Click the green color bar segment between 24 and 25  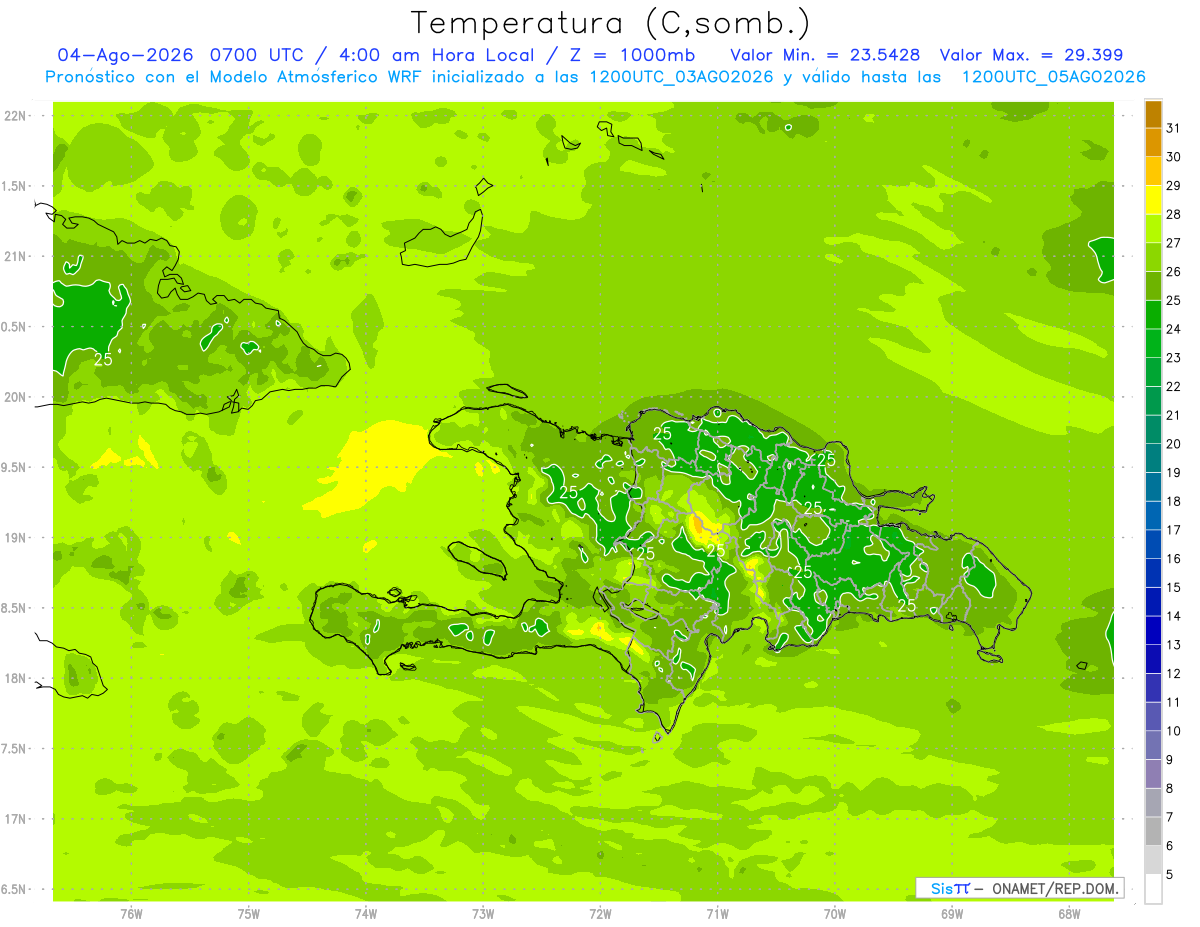[1153, 315]
